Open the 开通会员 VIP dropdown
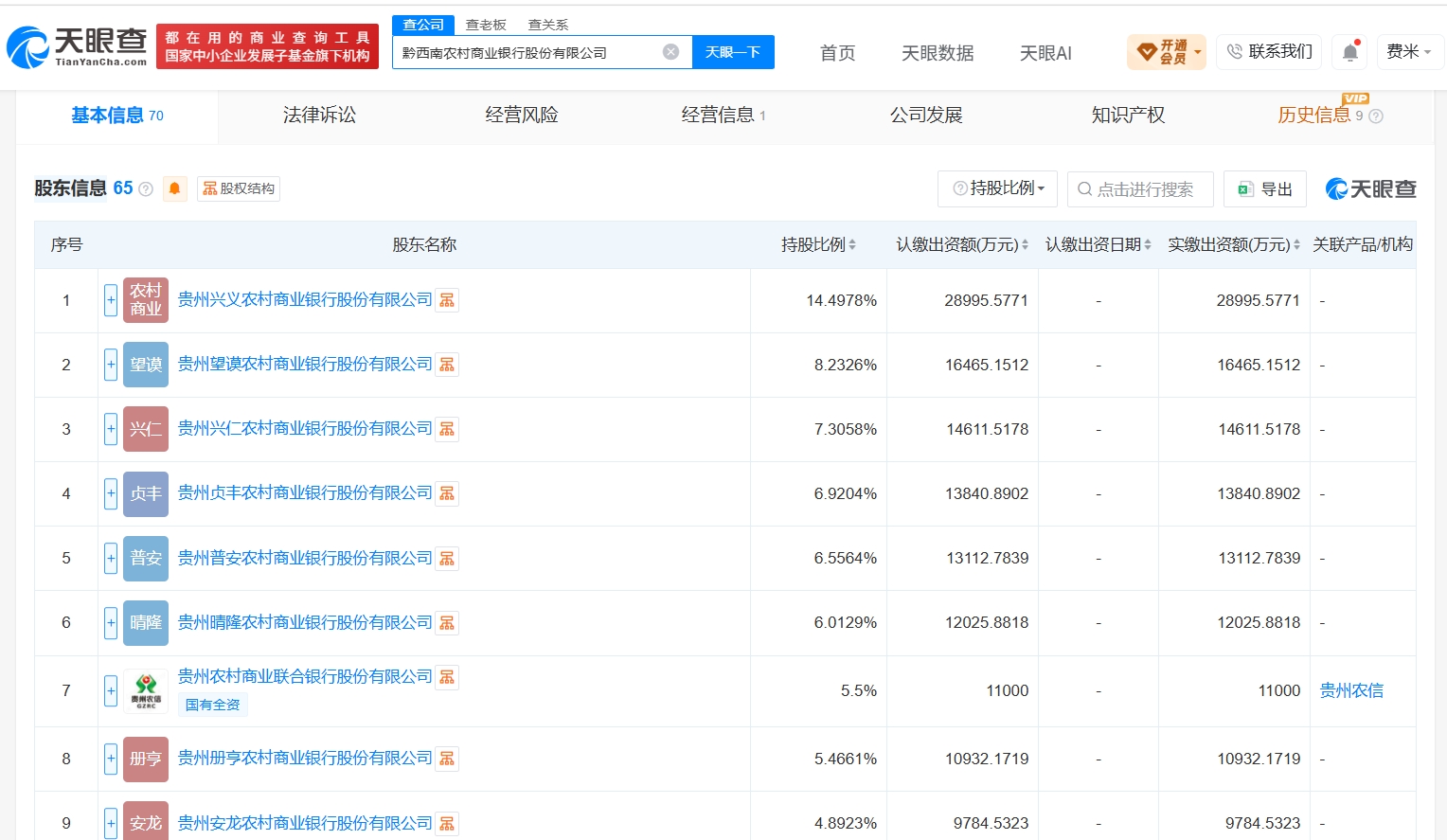Image resolution: width=1447 pixels, height=840 pixels. (1167, 52)
